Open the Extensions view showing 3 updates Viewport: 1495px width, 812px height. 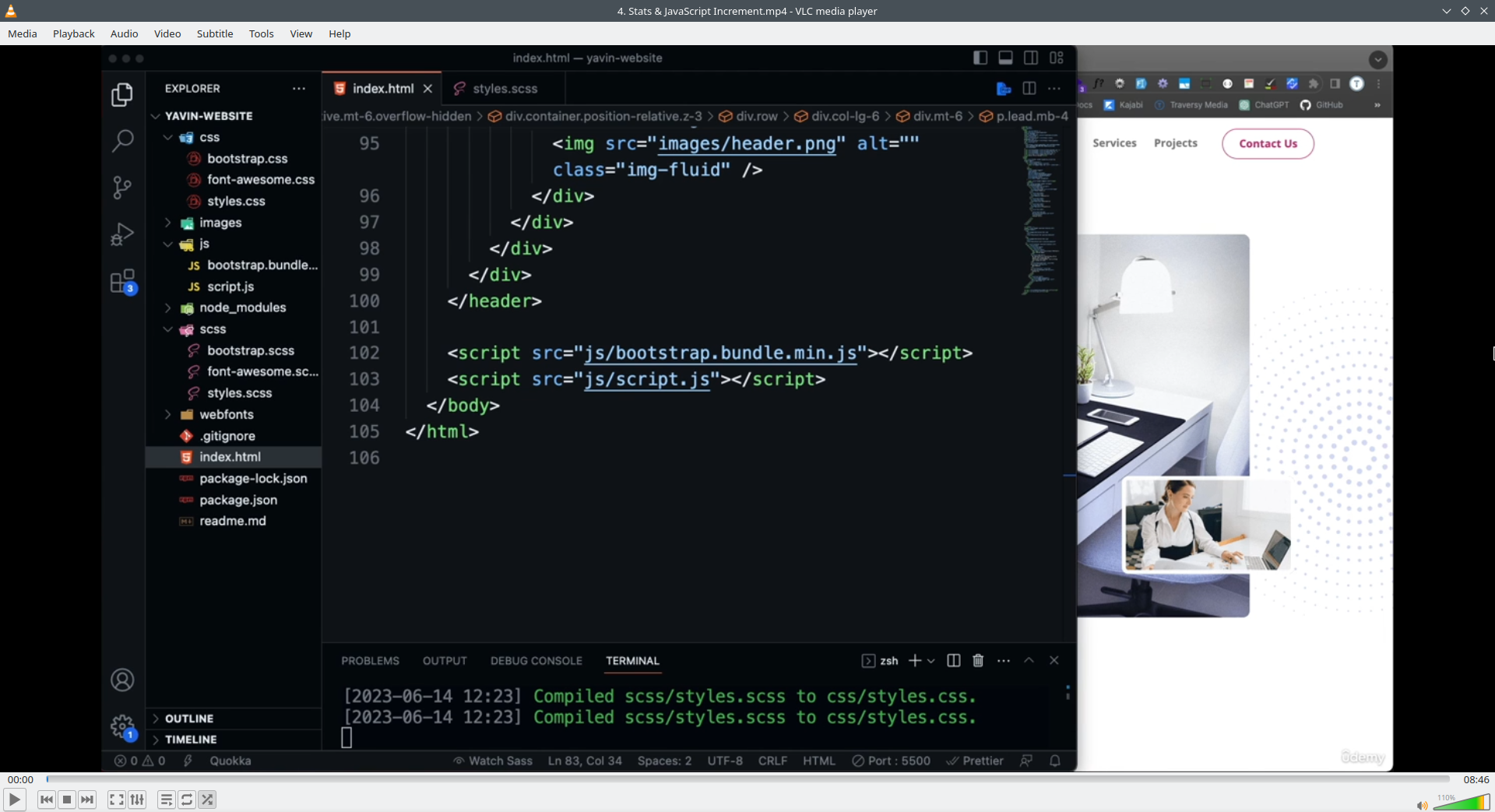[x=122, y=282]
